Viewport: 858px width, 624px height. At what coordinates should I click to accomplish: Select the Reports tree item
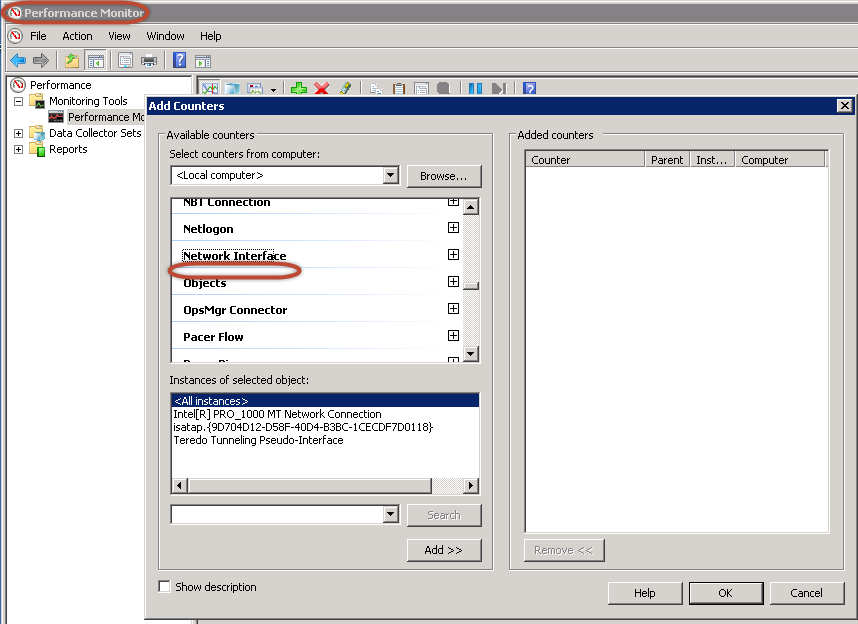click(x=68, y=149)
